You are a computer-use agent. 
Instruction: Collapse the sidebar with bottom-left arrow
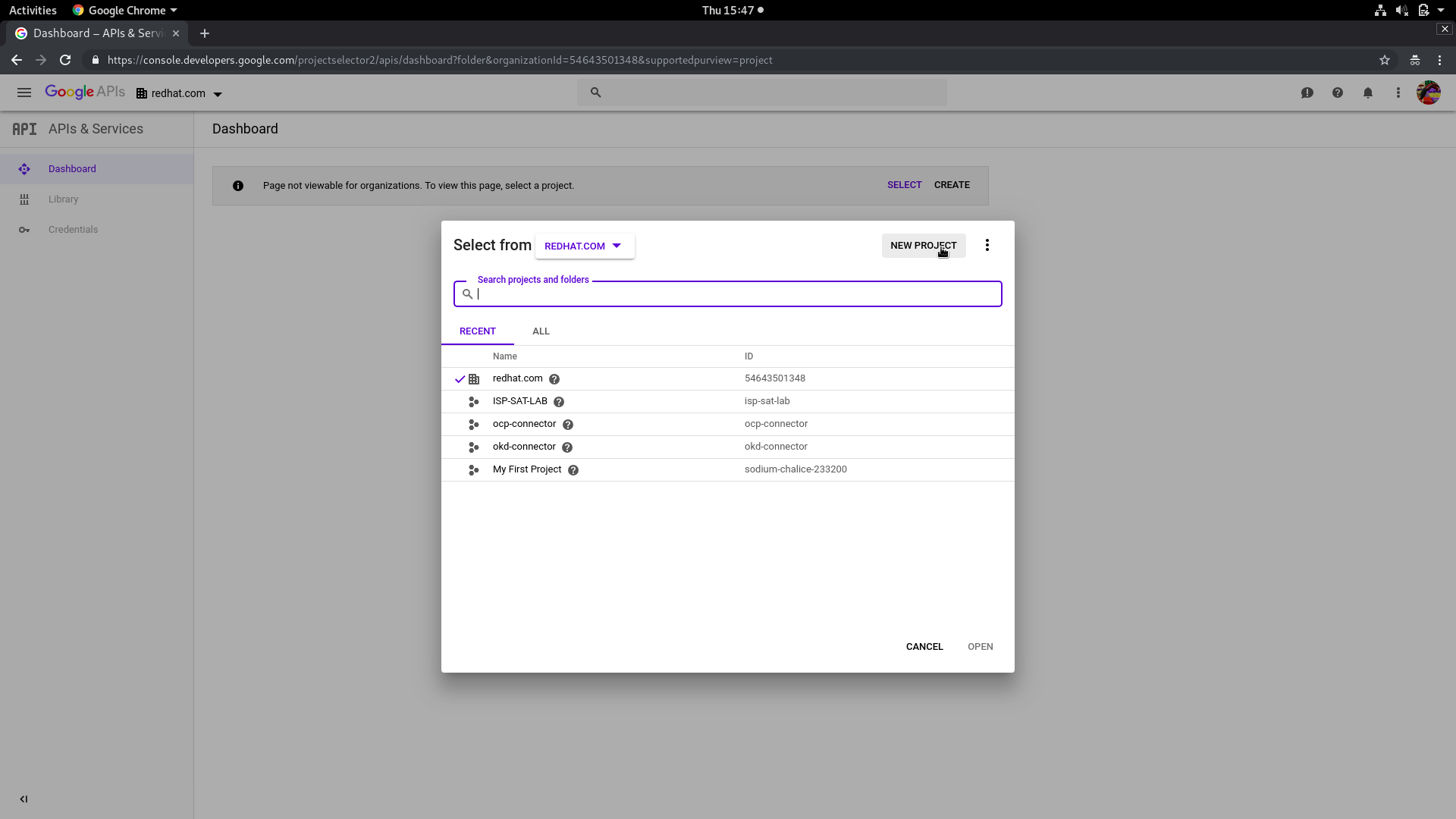pos(24,799)
